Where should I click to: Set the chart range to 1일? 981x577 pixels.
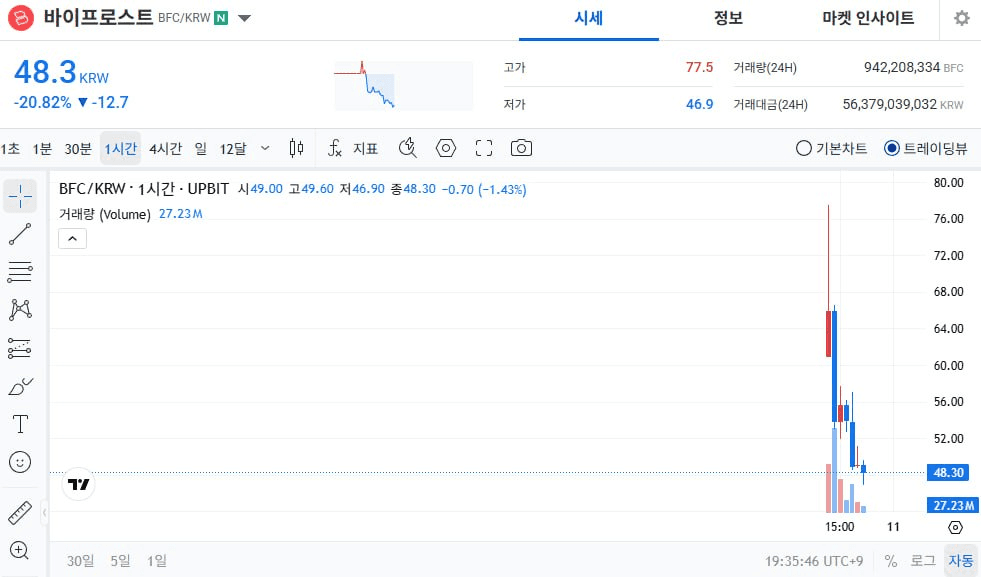(x=156, y=561)
